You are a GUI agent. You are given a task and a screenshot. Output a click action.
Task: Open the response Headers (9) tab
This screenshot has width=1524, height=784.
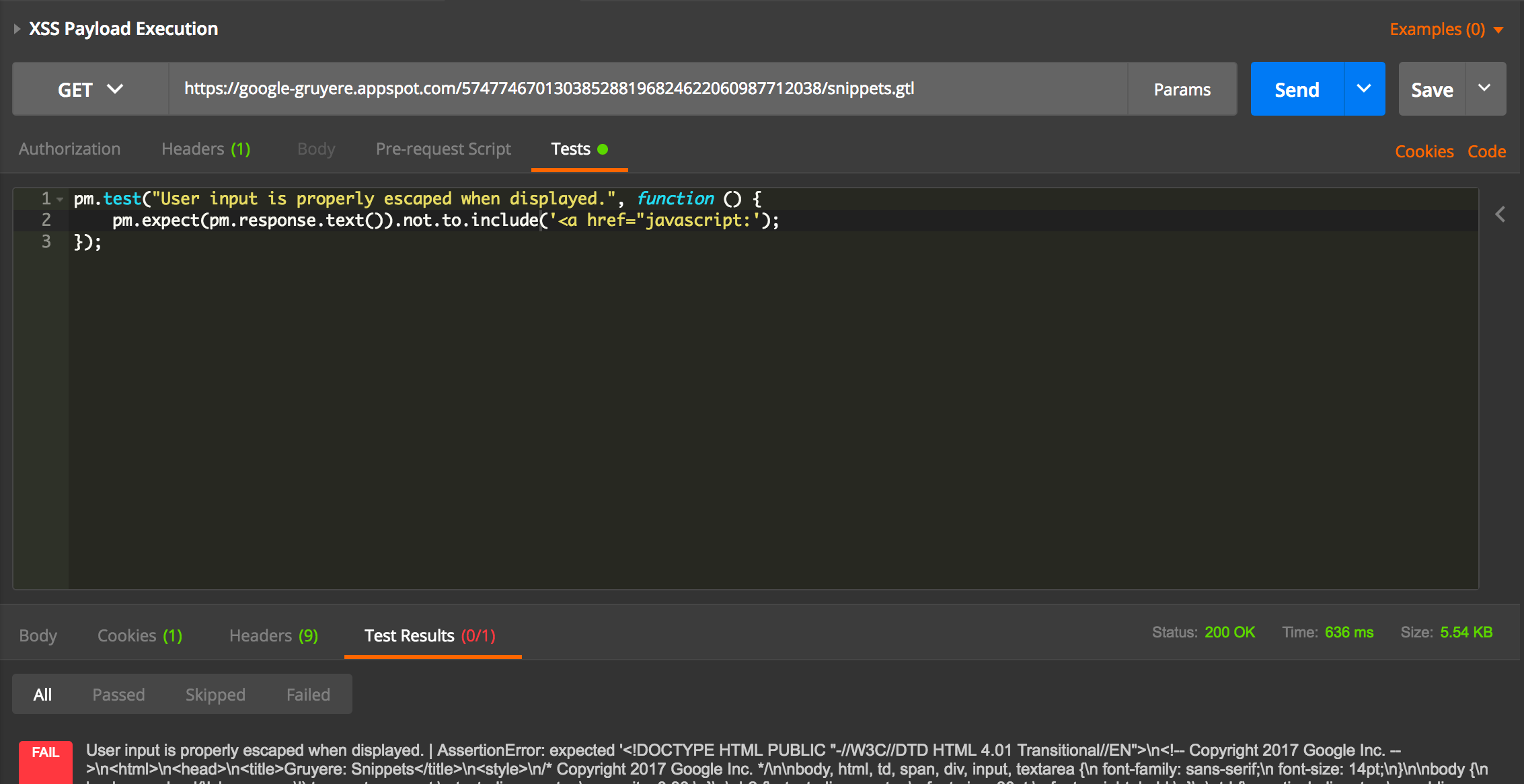pos(273,635)
